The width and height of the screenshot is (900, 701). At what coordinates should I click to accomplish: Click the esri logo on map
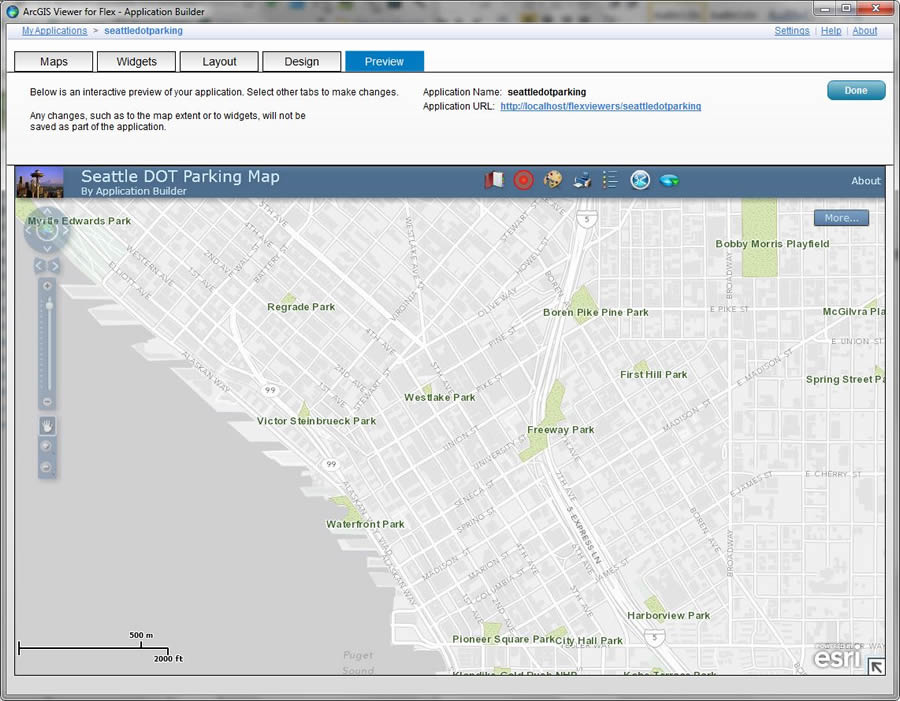(x=837, y=657)
